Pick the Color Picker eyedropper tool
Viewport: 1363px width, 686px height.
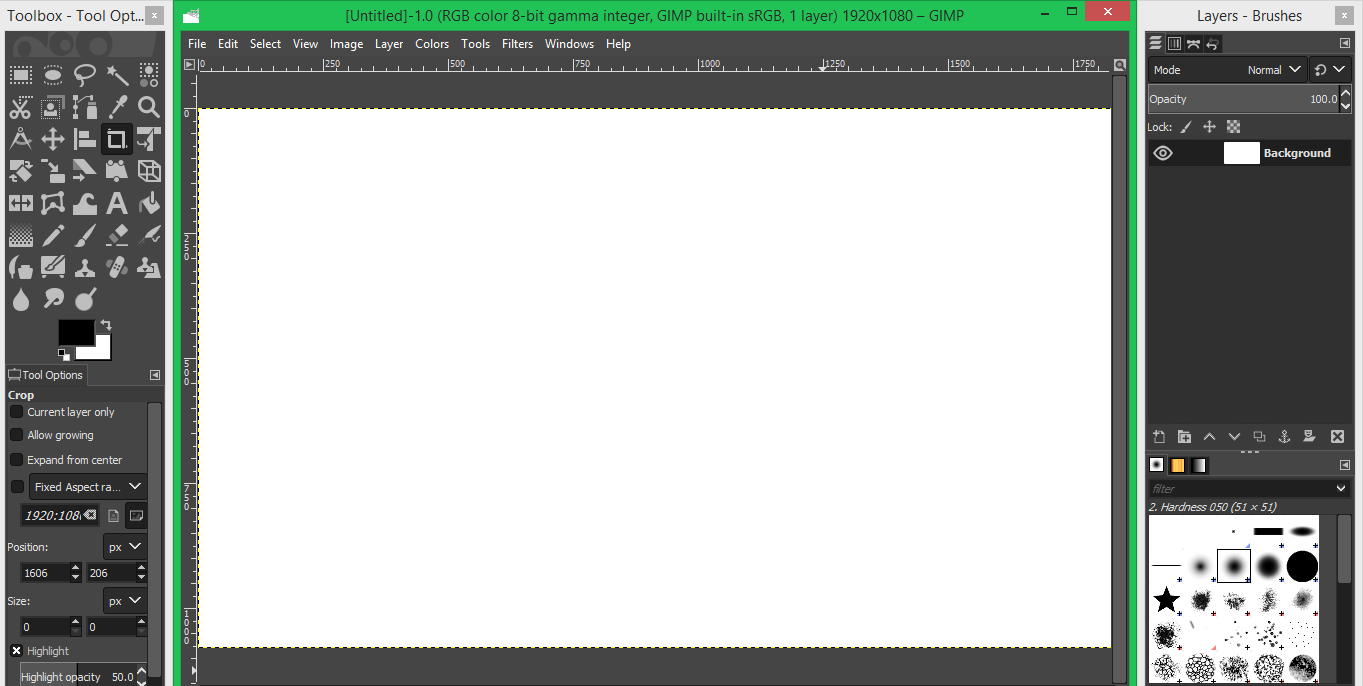[117, 107]
